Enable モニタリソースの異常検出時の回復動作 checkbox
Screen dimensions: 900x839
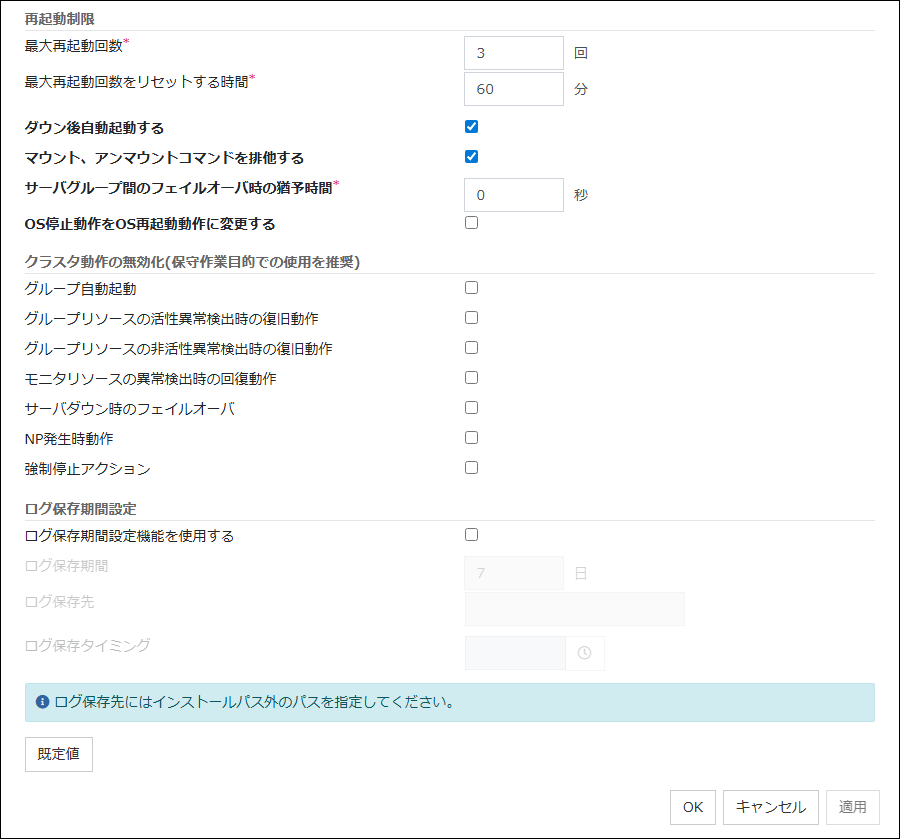click(x=471, y=377)
